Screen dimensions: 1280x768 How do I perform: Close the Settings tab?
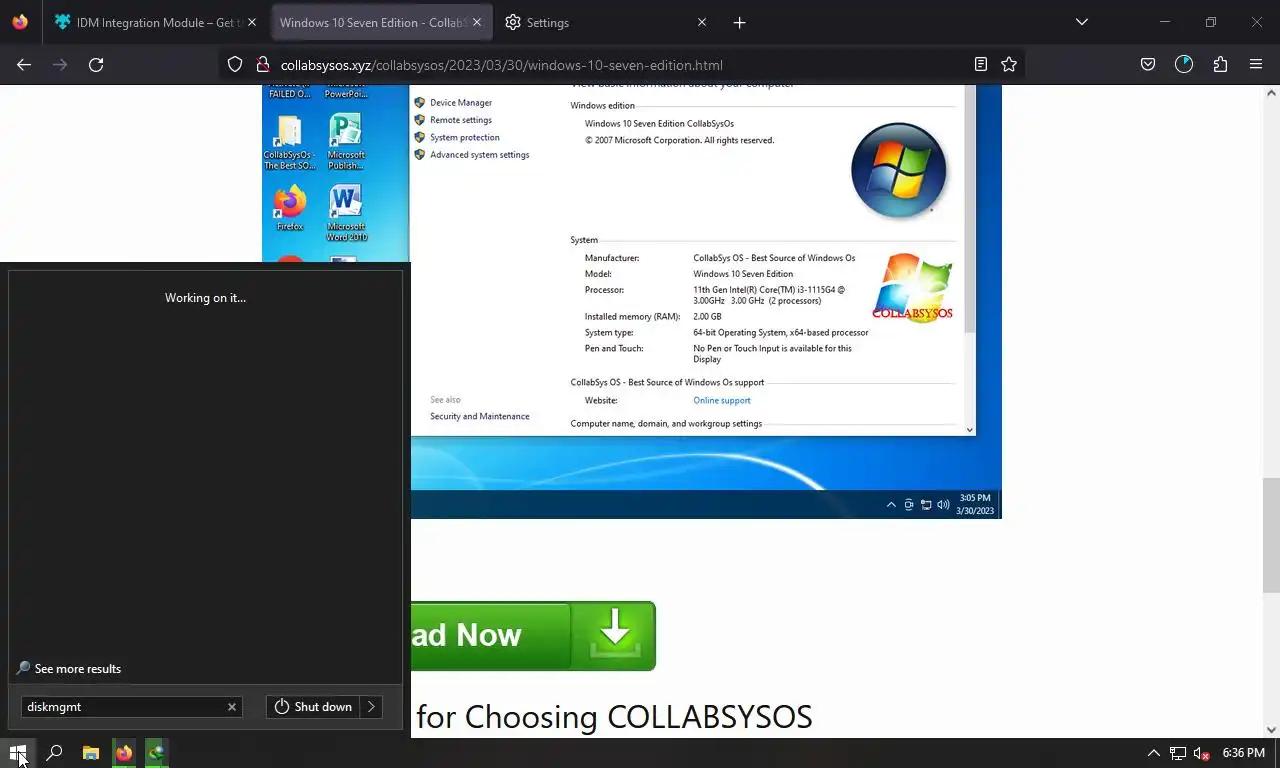click(701, 22)
